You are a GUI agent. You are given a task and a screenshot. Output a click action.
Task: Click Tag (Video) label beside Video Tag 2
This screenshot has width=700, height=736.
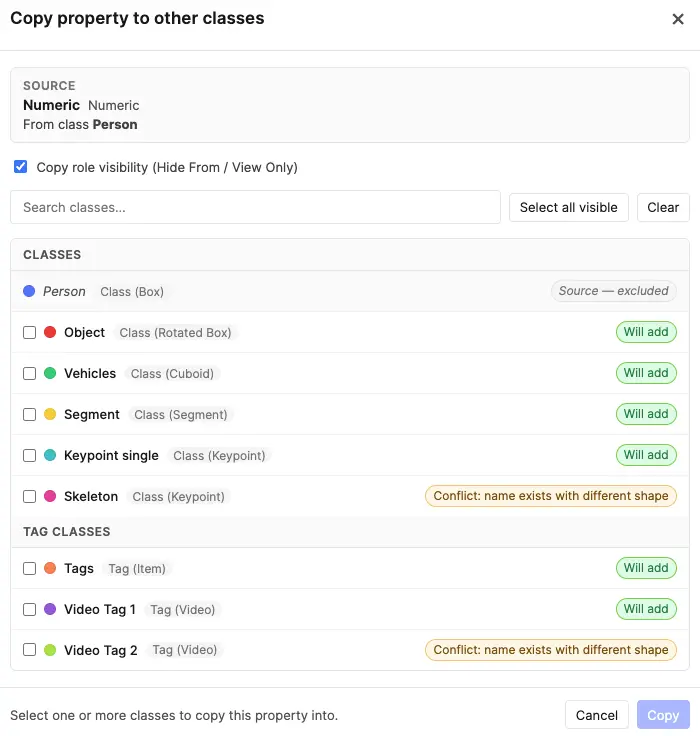click(x=185, y=650)
